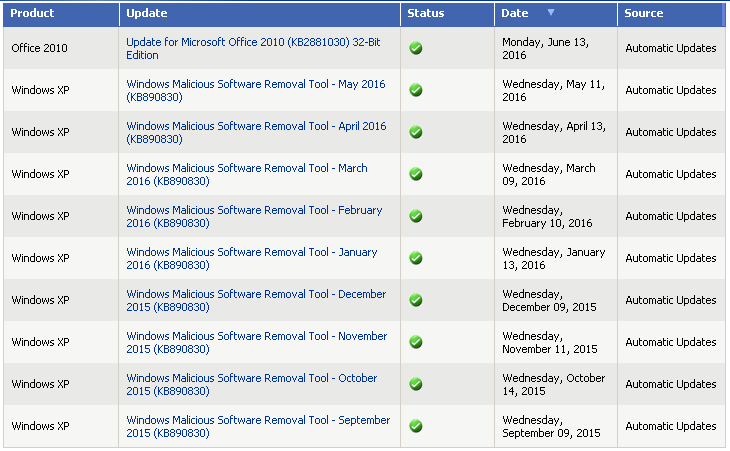Click the green status icon for November 2015
The image size is (730, 451).
coord(416,342)
